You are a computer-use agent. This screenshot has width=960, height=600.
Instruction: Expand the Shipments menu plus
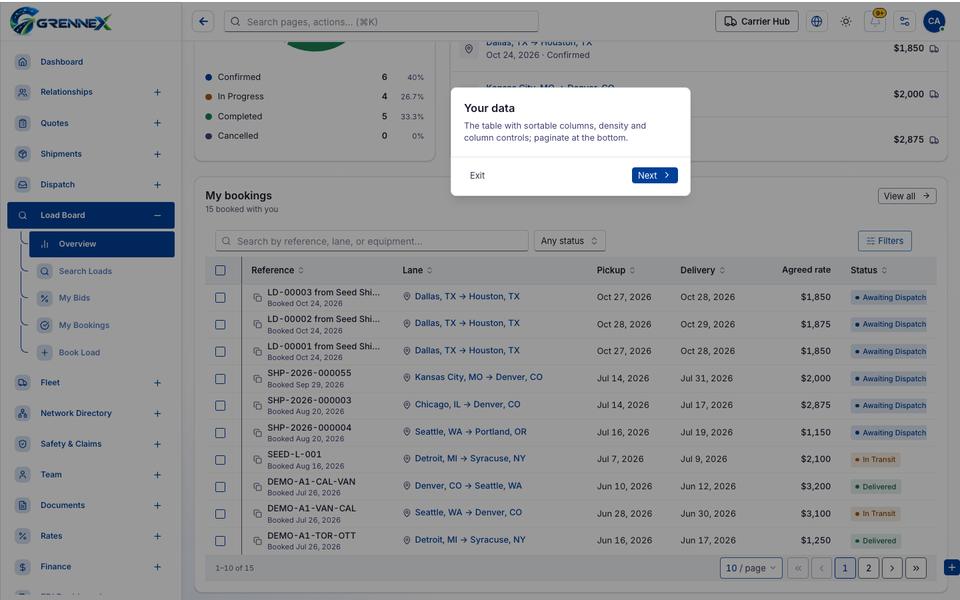(157, 154)
